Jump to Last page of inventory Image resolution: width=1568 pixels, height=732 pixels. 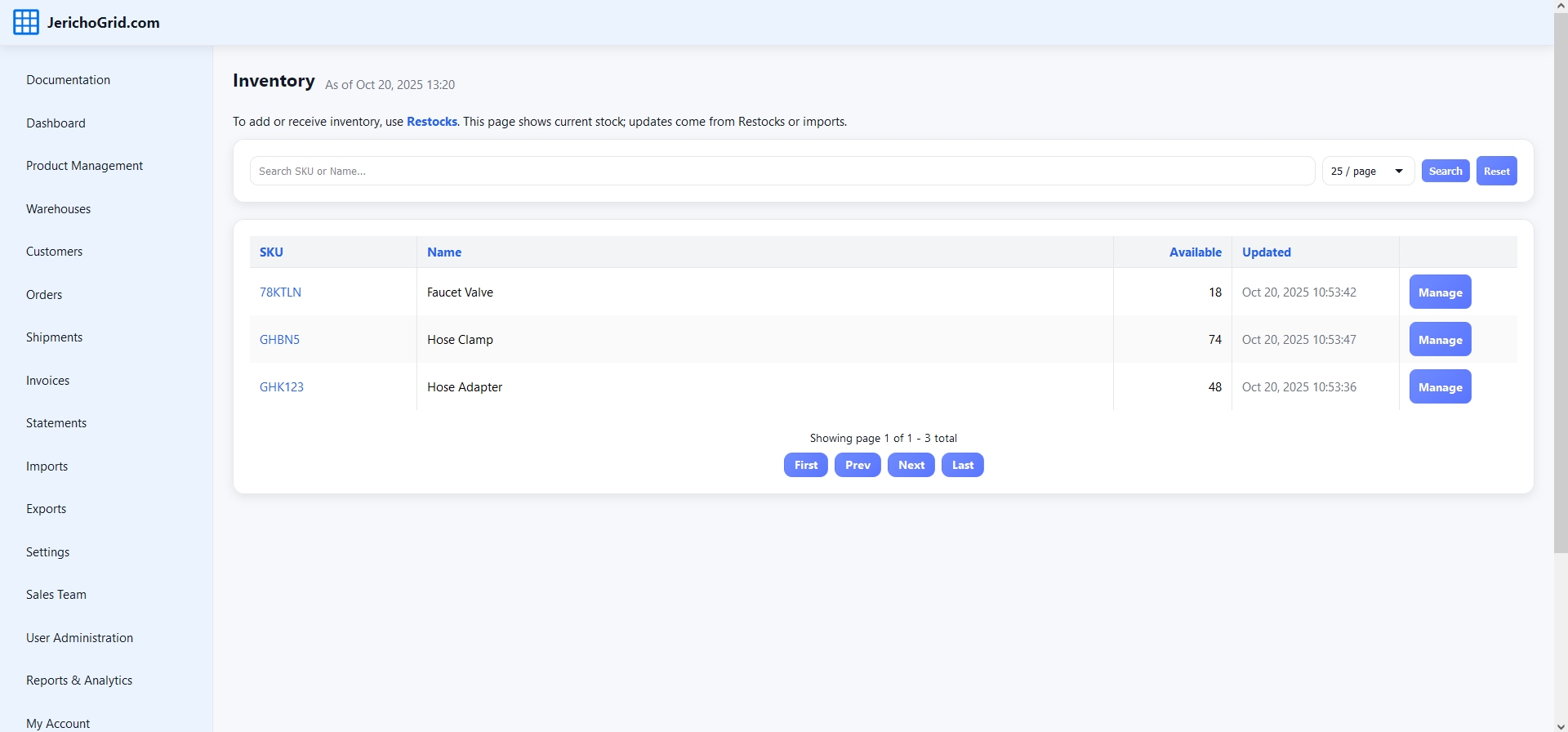[962, 465]
